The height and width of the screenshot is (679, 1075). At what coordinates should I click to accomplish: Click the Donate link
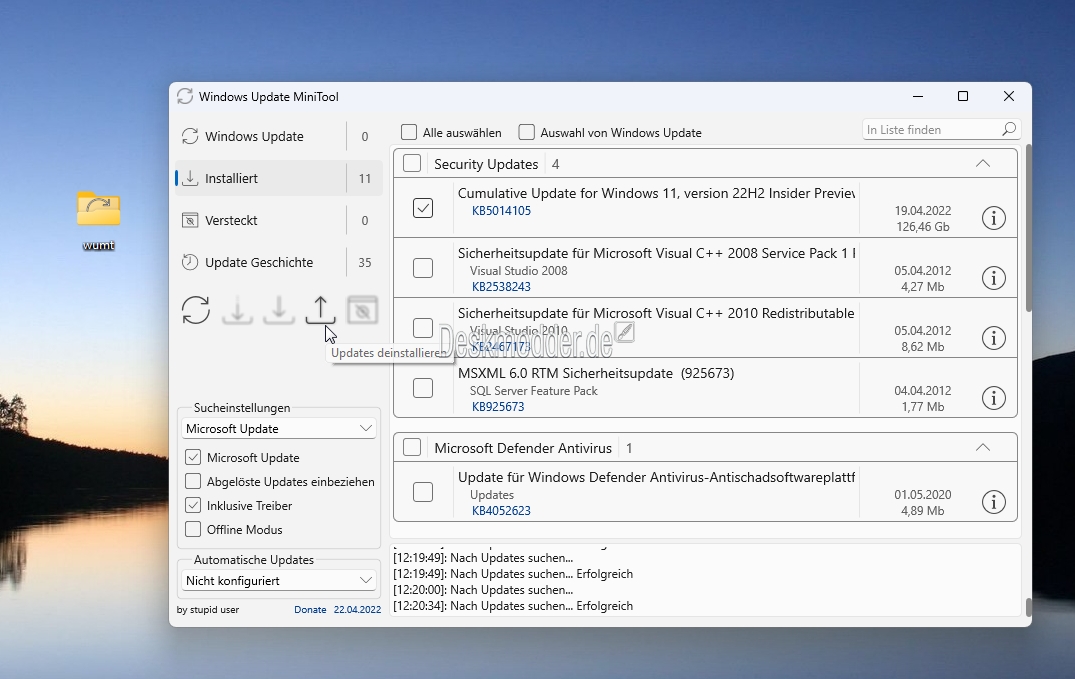pyautogui.click(x=310, y=609)
